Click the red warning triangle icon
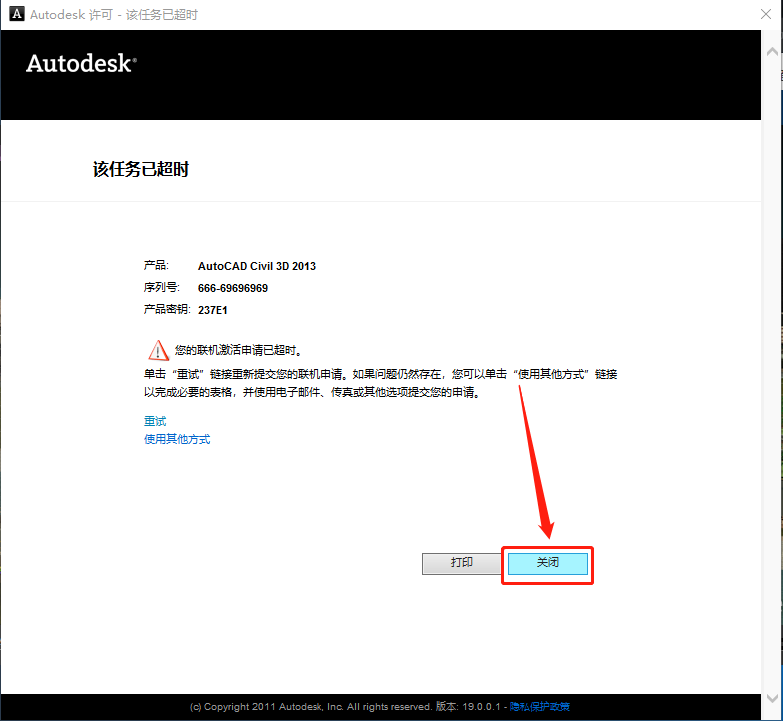 [158, 350]
